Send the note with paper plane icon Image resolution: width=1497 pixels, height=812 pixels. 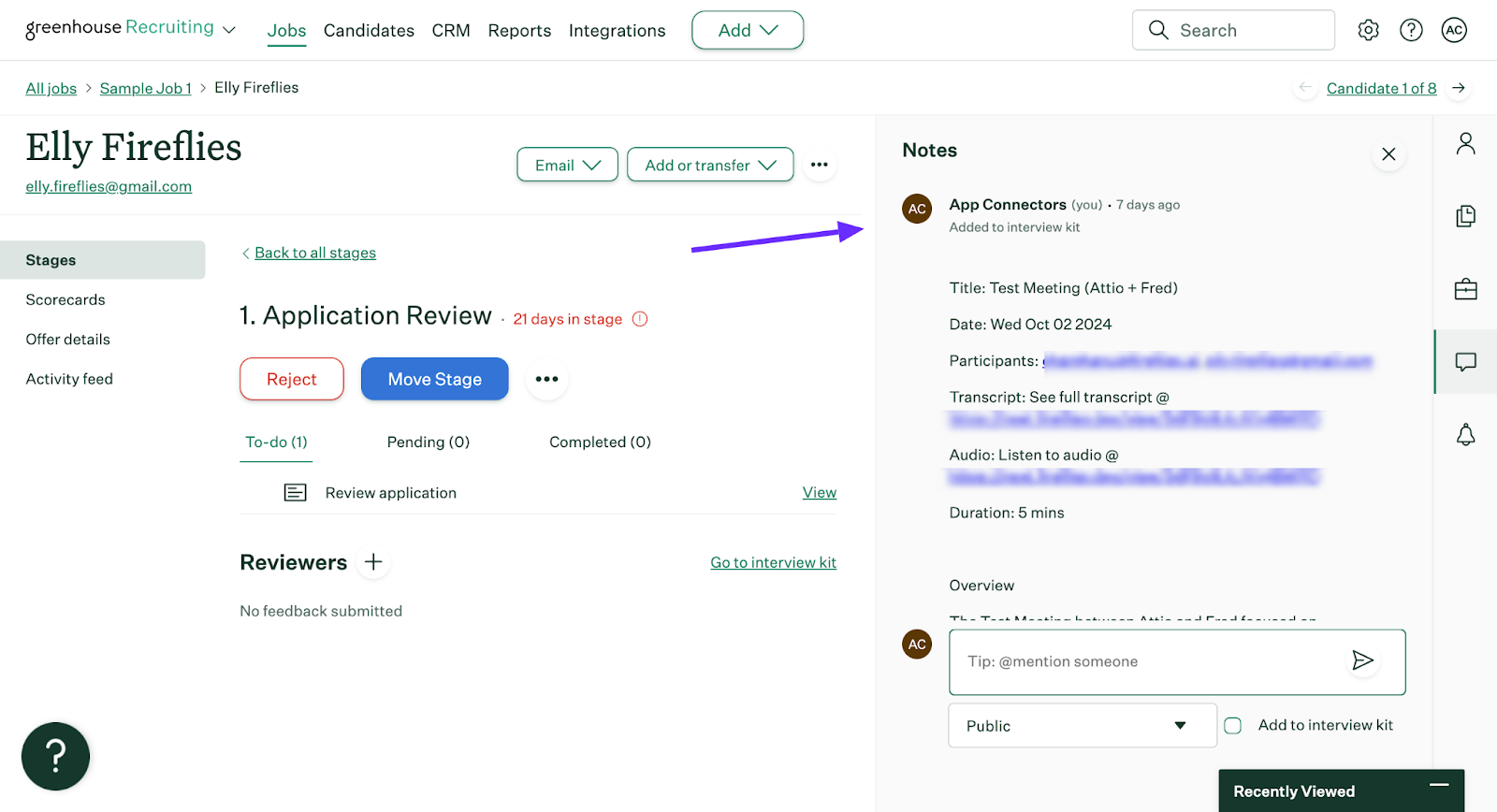1362,660
